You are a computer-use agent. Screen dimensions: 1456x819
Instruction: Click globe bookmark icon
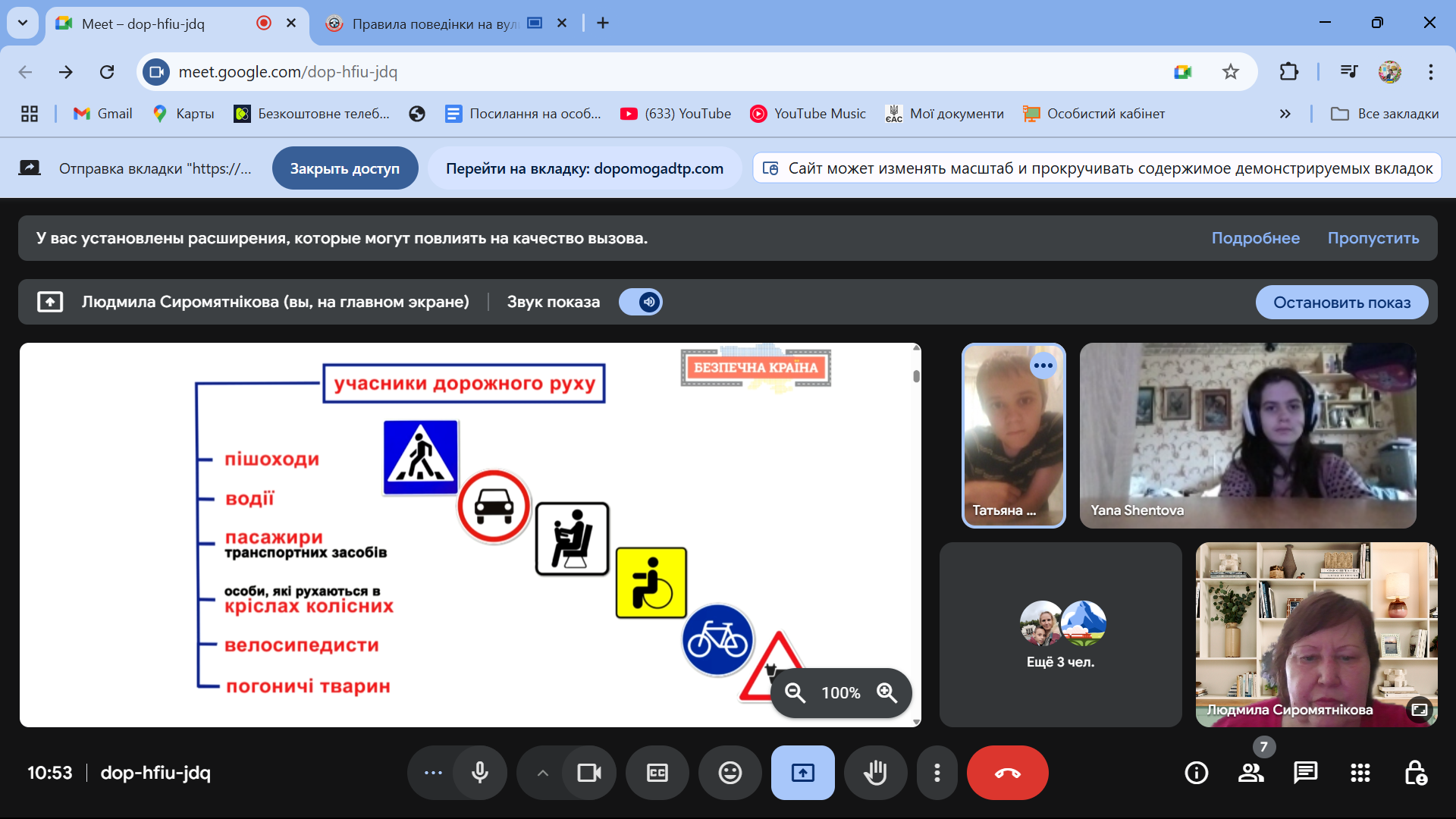coord(416,114)
